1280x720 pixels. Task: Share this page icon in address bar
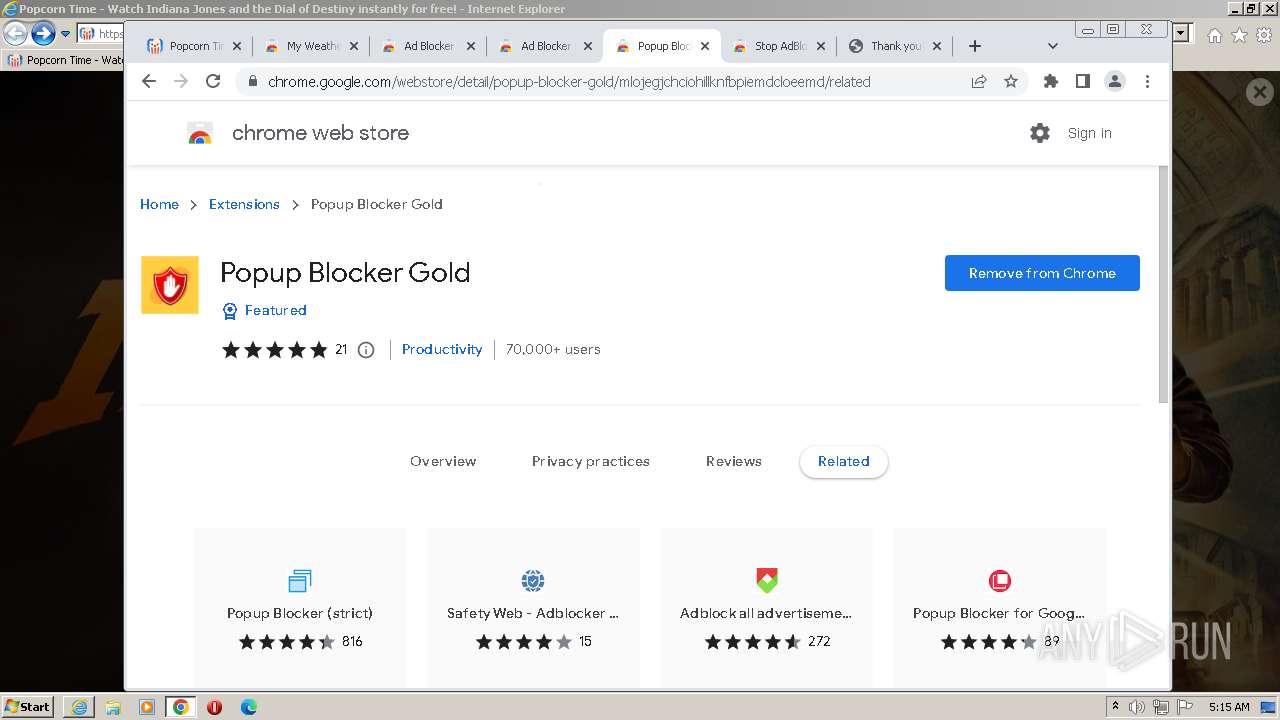tap(979, 82)
